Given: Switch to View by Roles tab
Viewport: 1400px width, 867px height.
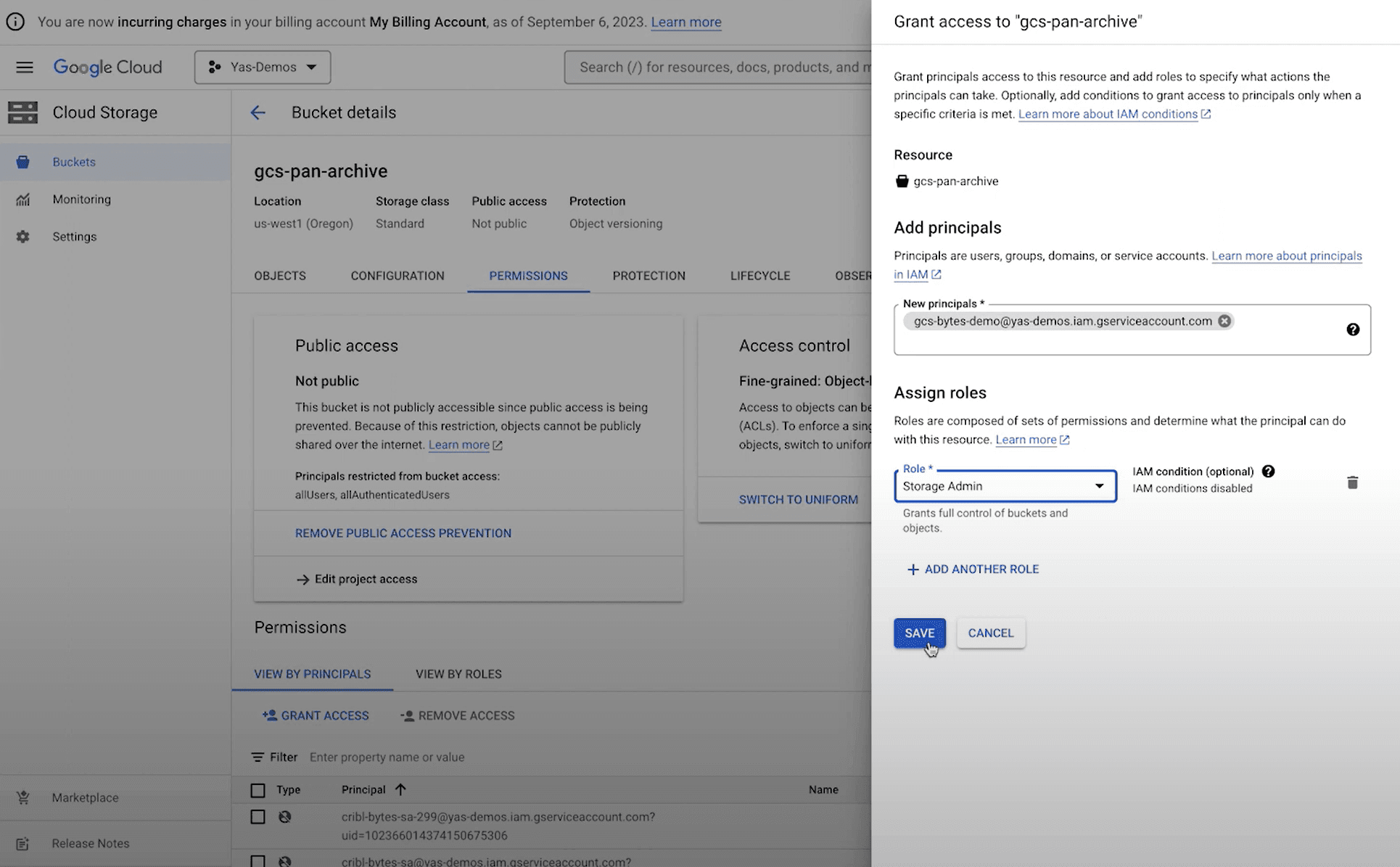Looking at the screenshot, I should (458, 674).
